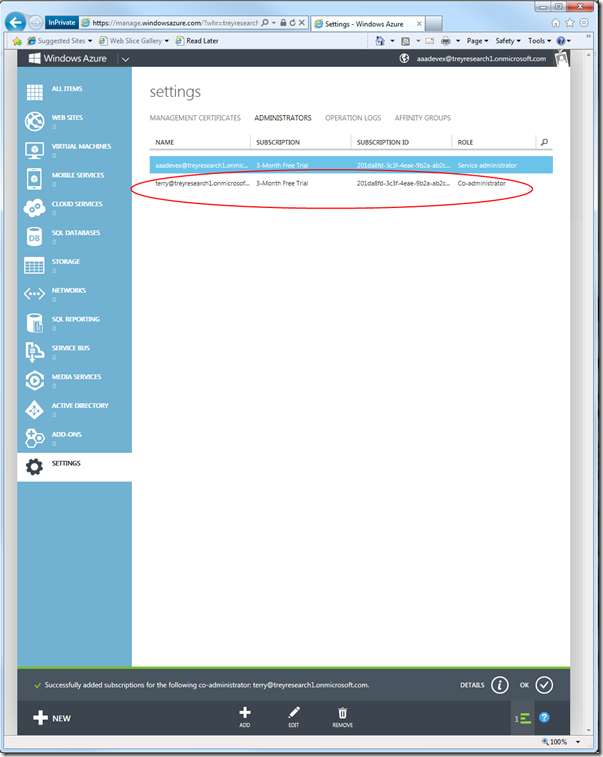Viewport: 603px width, 757px height.
Task: Click the ADD plus command
Action: pos(245,716)
